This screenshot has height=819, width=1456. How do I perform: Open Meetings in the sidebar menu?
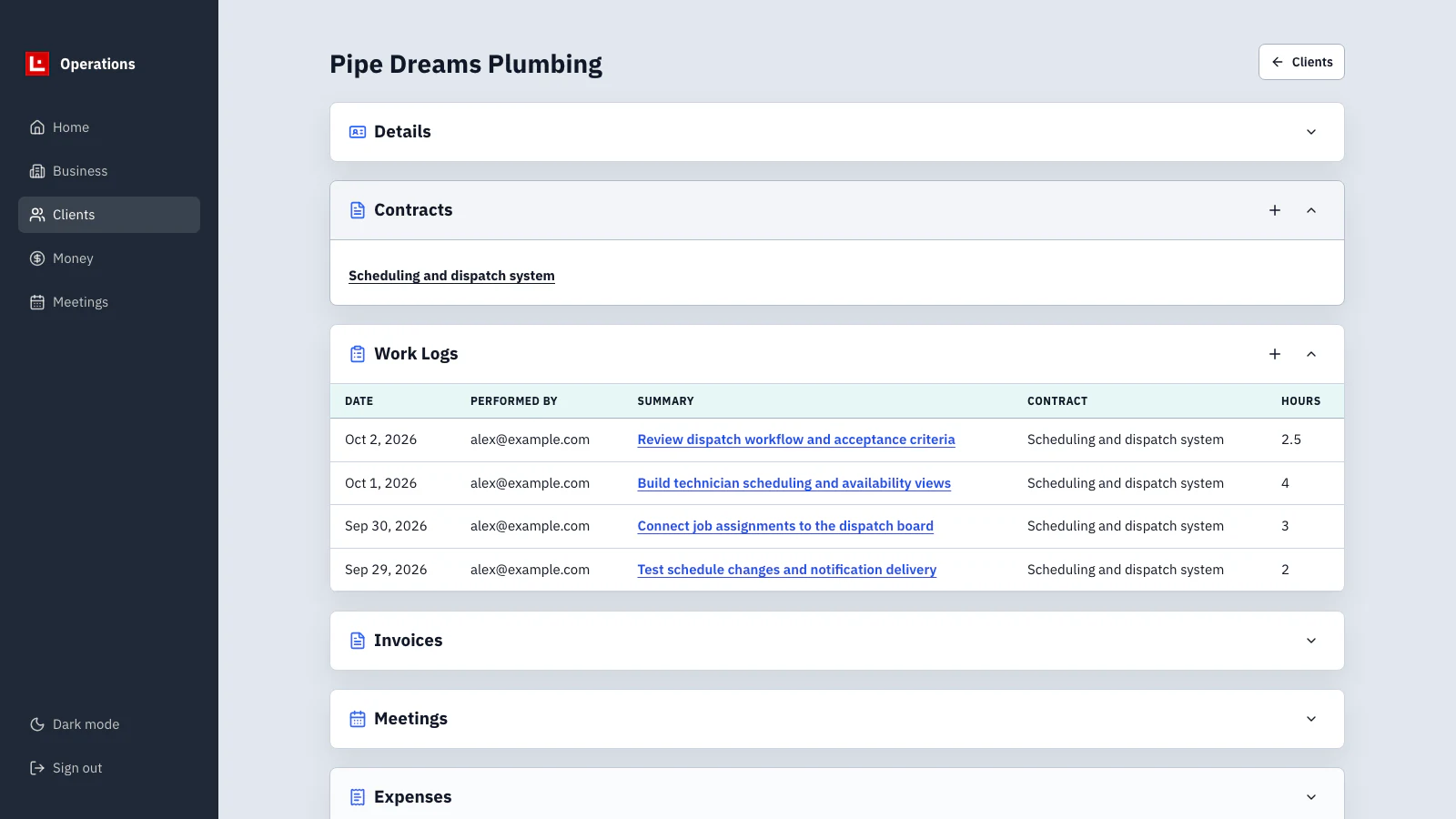coord(109,302)
